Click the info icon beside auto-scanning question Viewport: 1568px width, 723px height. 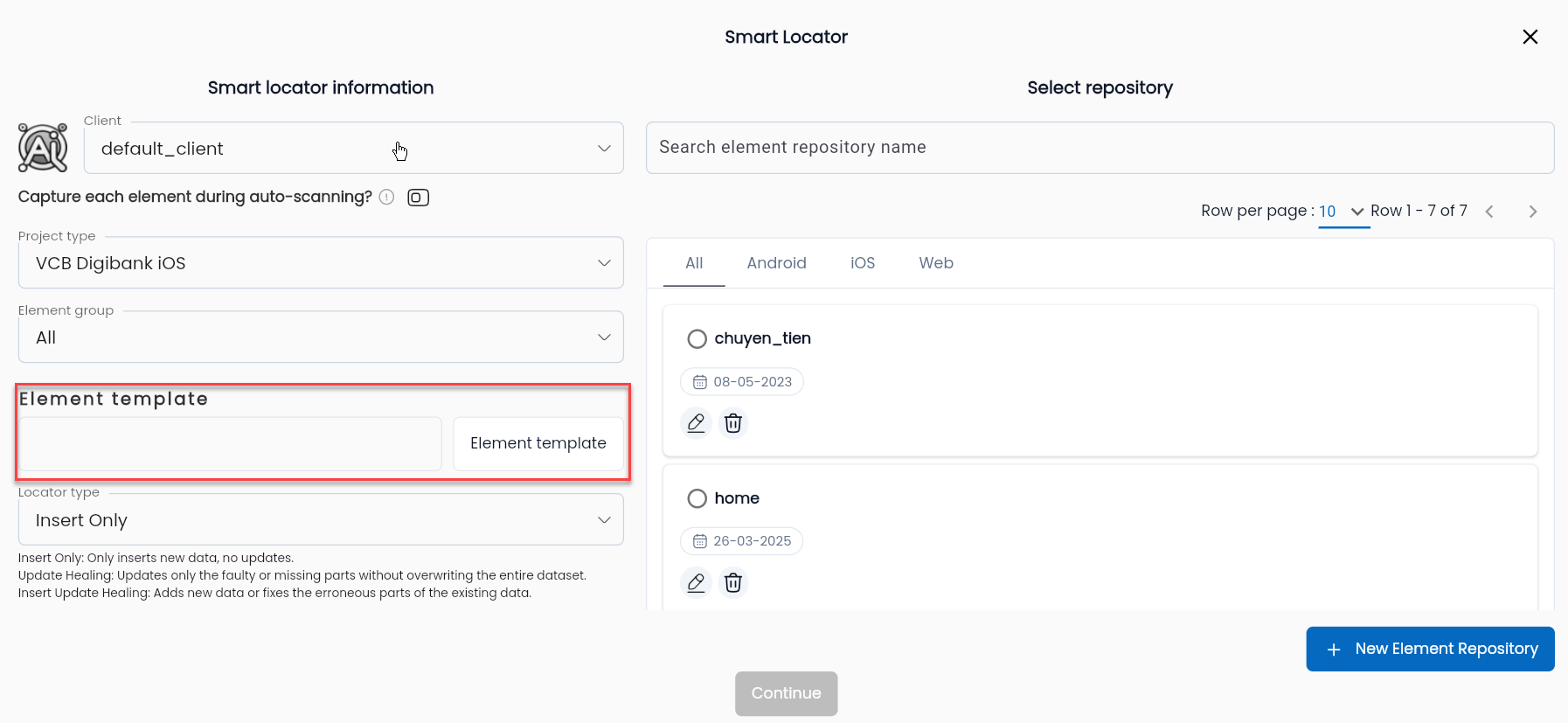tap(386, 198)
